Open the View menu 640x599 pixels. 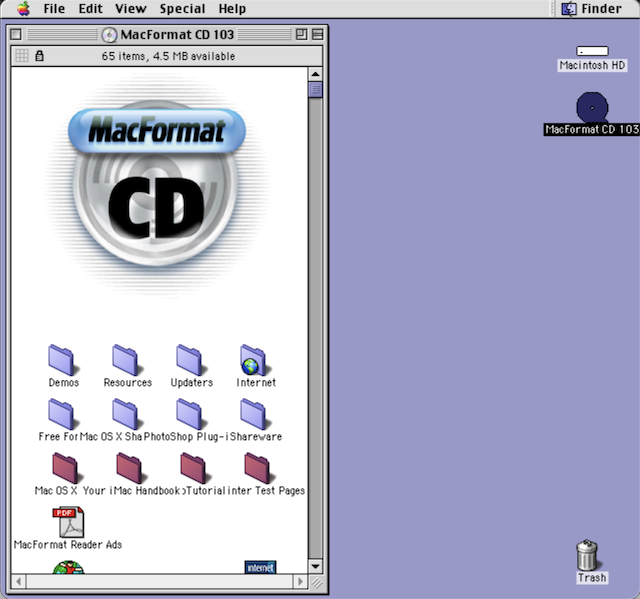click(x=131, y=9)
